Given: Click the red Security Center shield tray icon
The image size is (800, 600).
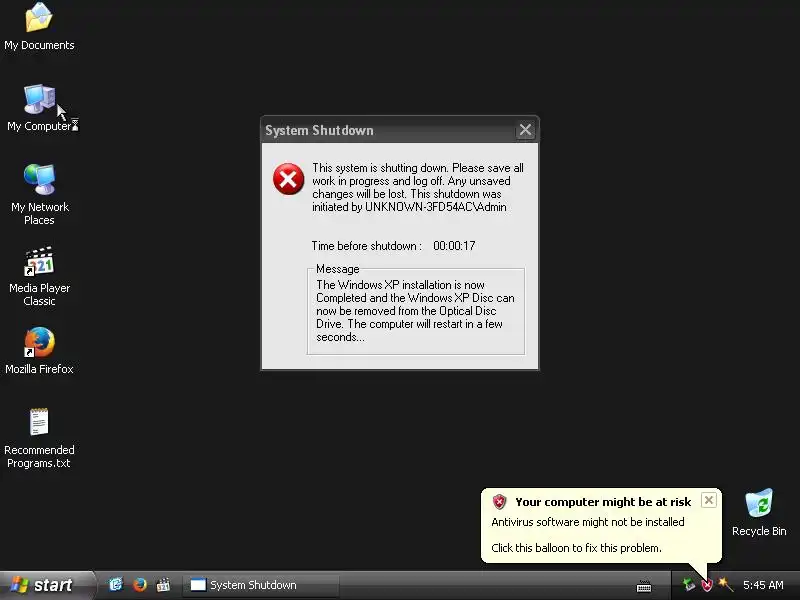Looking at the screenshot, I should (x=707, y=585).
